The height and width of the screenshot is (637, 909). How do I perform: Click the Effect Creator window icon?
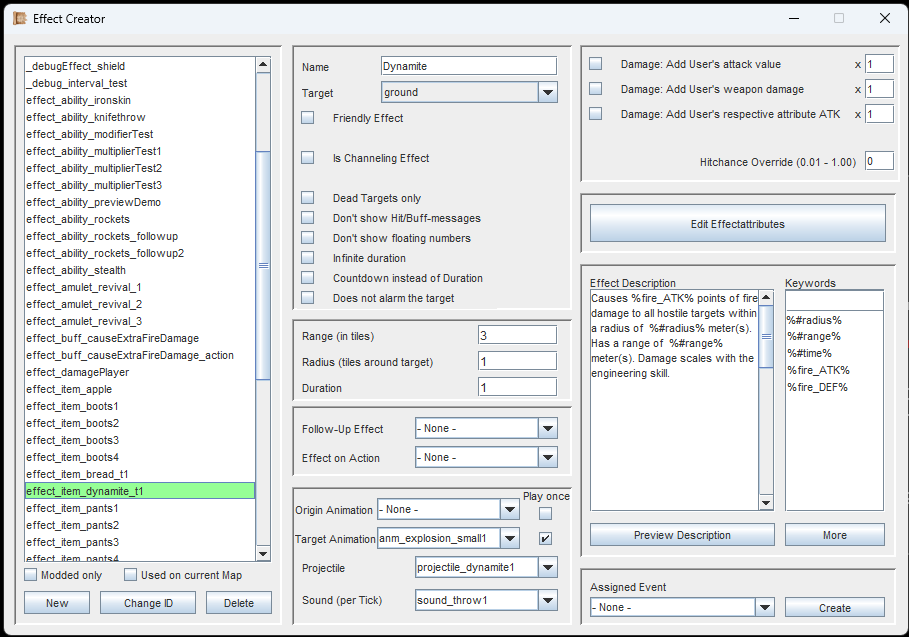click(19, 18)
